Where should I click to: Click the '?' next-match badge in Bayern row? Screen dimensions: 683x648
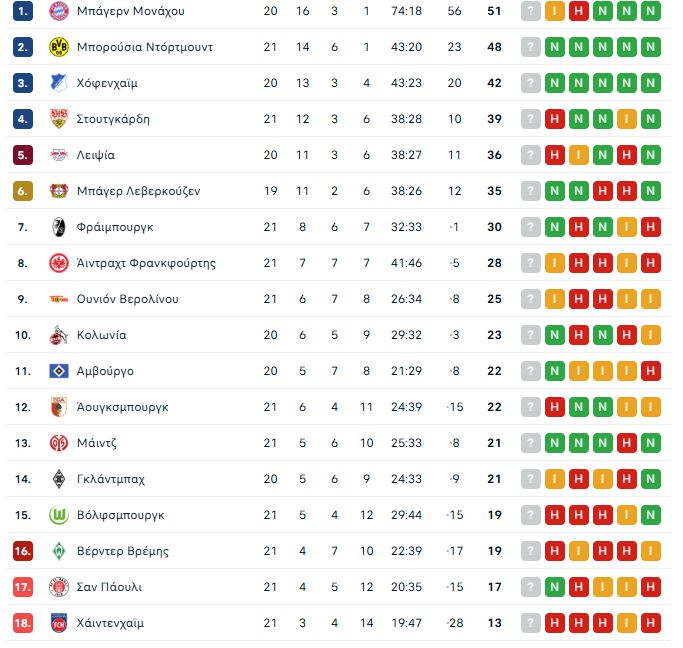tap(531, 11)
